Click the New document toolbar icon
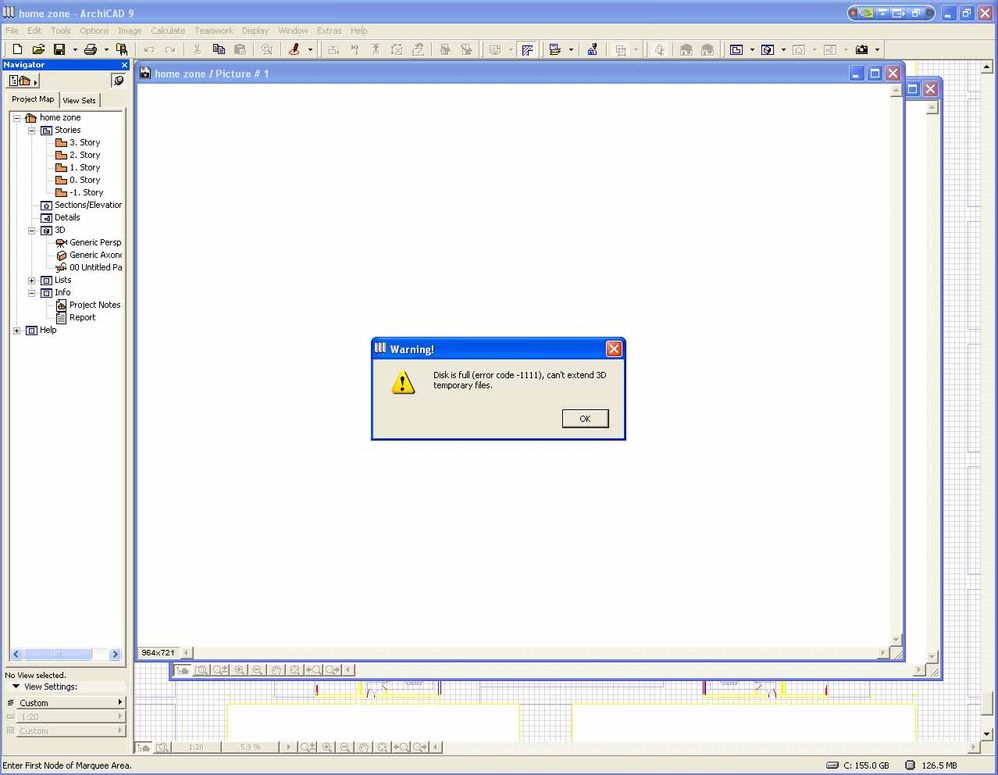 pos(18,49)
